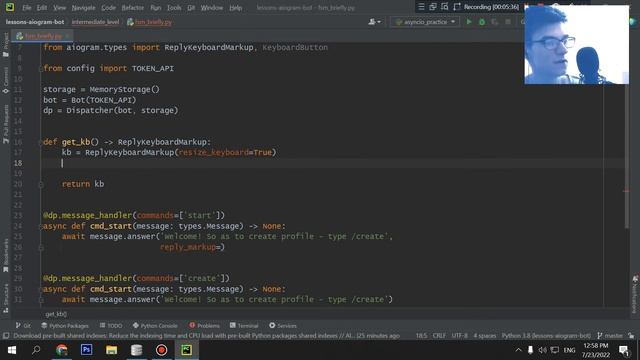The width and height of the screenshot is (640, 360).
Task: Open the Commit tool window sidebar
Action: pyautogui.click(x=6, y=80)
